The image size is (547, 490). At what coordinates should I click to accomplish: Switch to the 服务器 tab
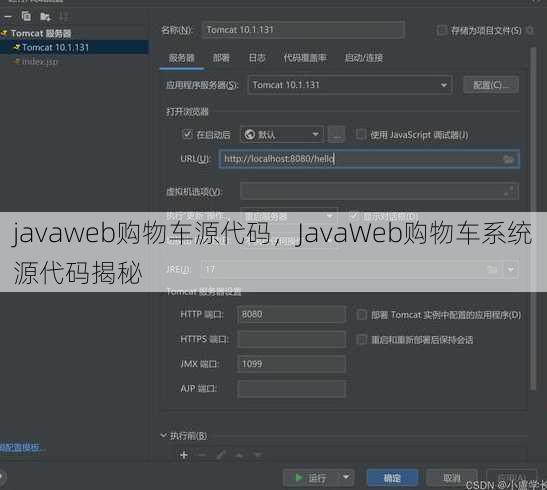pos(181,58)
